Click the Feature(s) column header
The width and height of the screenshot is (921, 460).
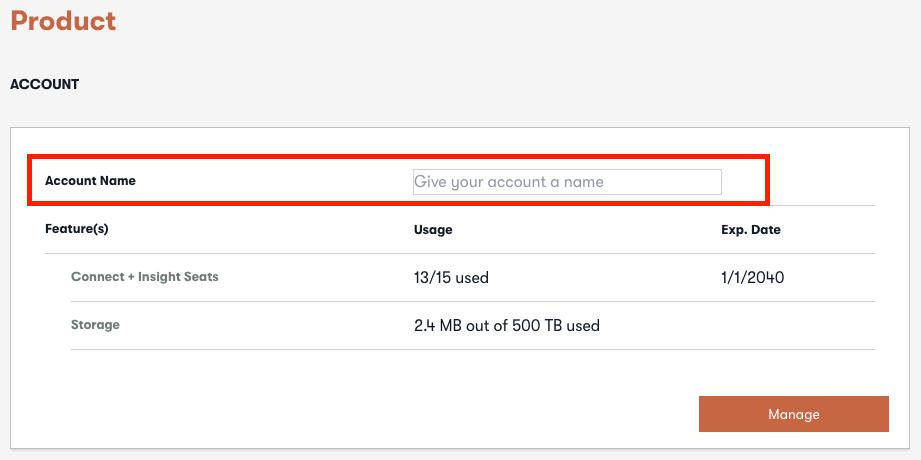coord(76,229)
